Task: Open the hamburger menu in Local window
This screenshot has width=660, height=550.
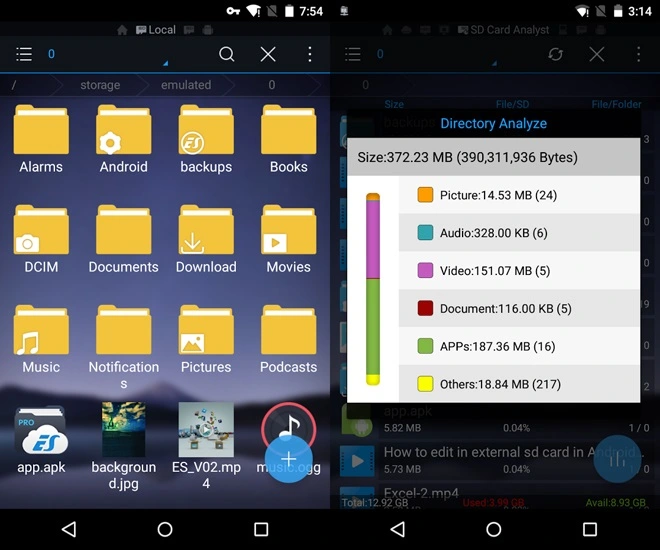Action: click(x=24, y=54)
